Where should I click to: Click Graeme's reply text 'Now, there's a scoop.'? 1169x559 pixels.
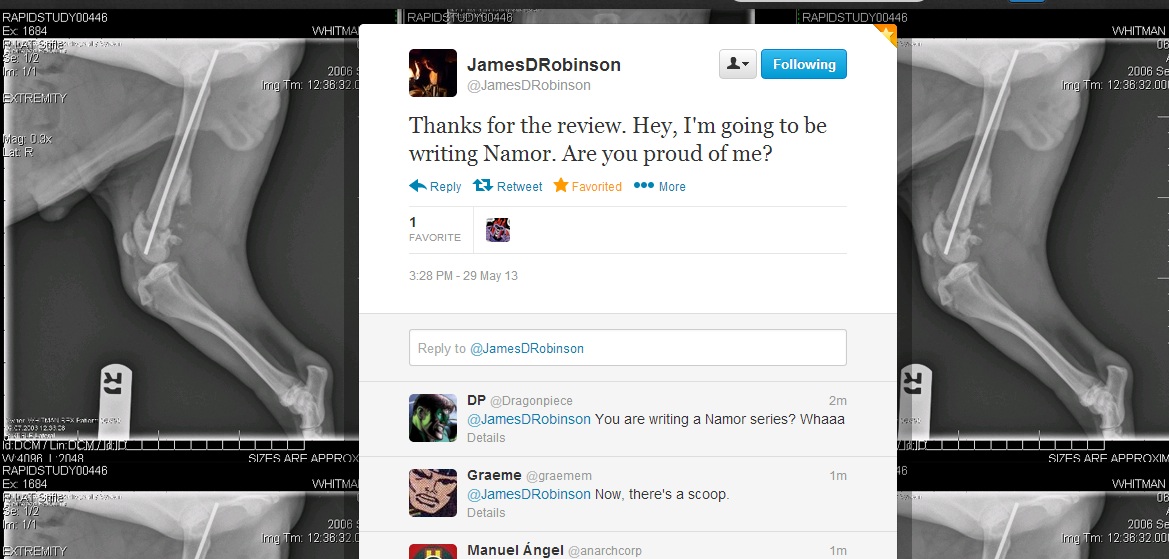pyautogui.click(x=662, y=494)
